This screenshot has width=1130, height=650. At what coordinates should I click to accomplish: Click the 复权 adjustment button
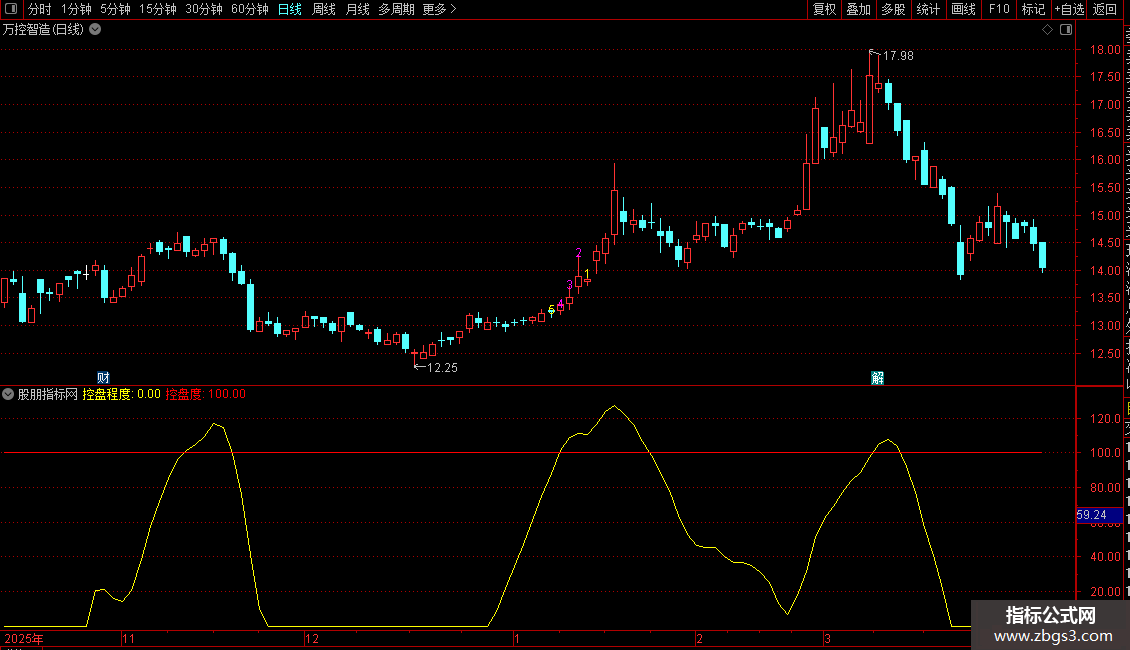[x=824, y=9]
